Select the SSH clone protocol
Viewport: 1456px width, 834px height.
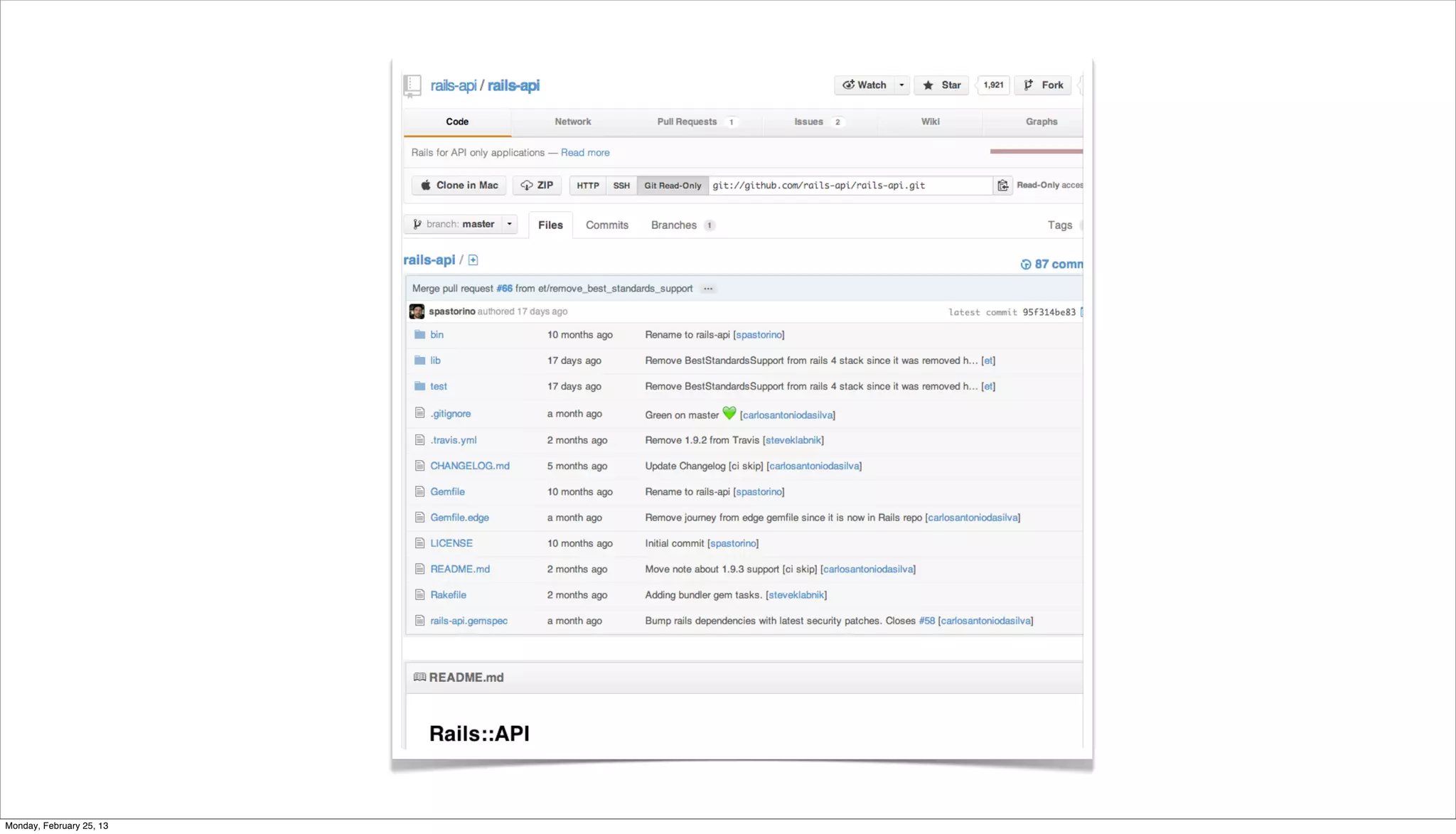[x=621, y=186]
